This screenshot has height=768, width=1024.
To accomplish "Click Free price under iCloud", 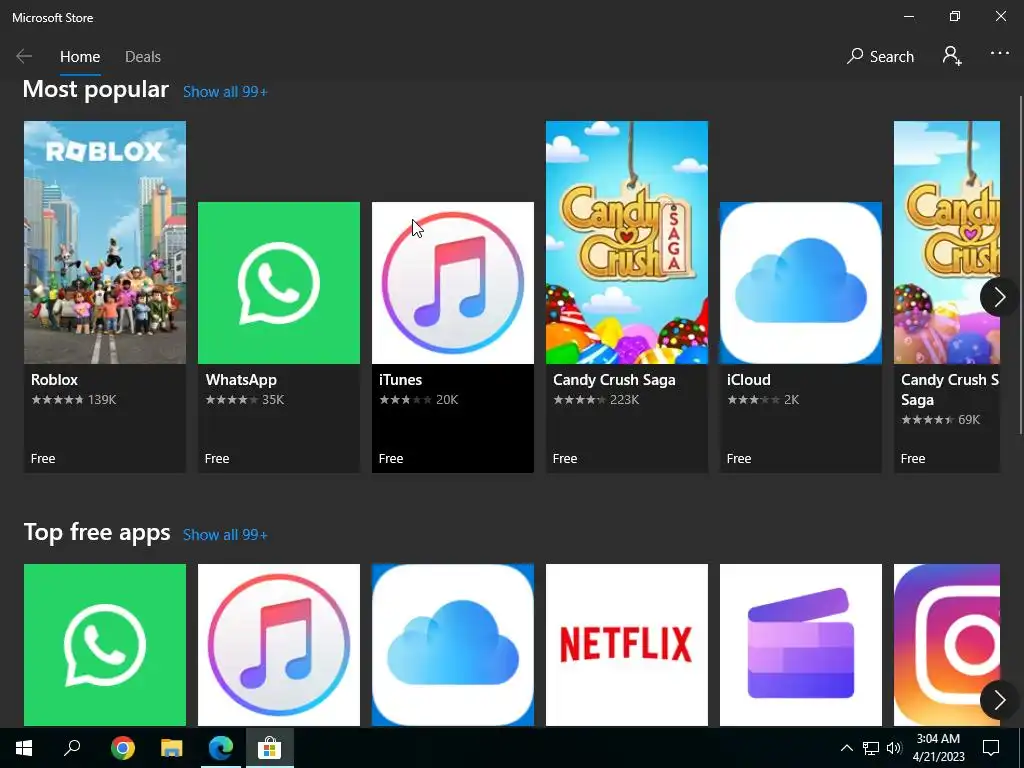I will click(x=739, y=459).
